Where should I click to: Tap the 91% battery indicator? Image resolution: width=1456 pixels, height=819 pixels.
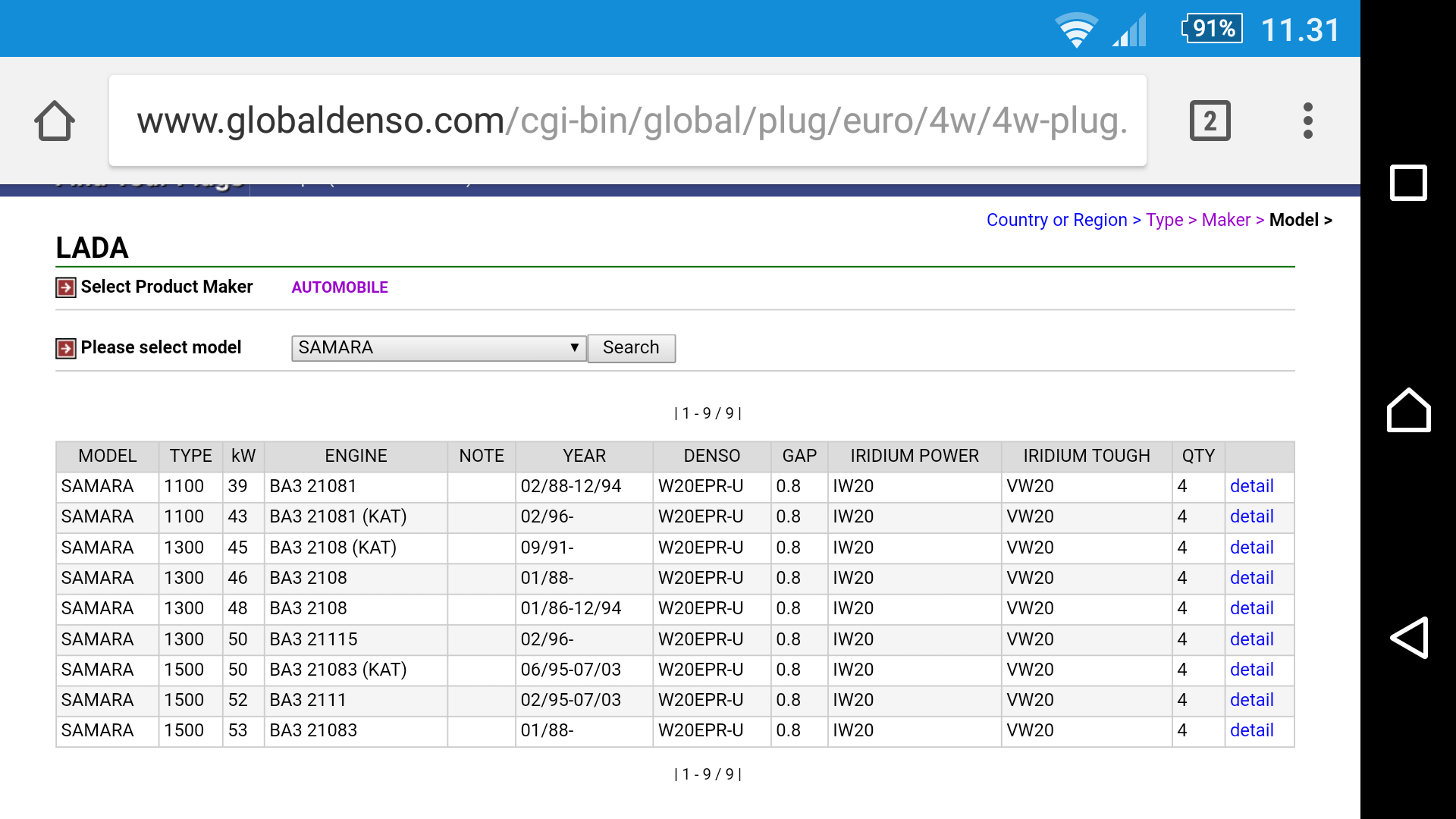(1212, 29)
